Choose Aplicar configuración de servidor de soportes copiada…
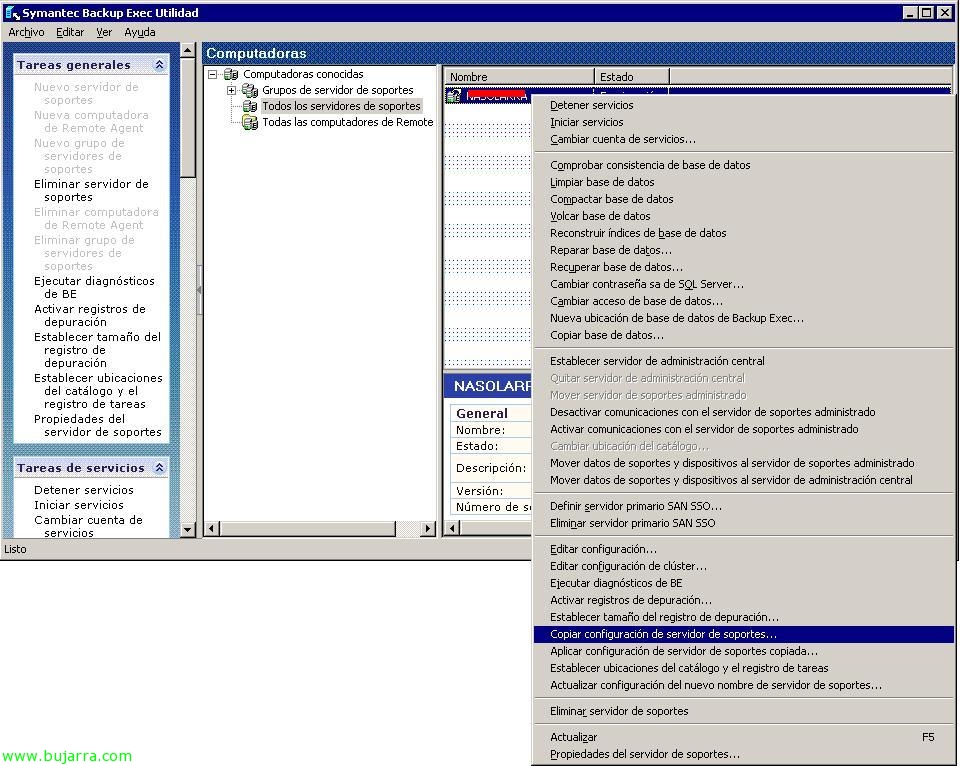This screenshot has height=766, width=960. click(x=743, y=651)
